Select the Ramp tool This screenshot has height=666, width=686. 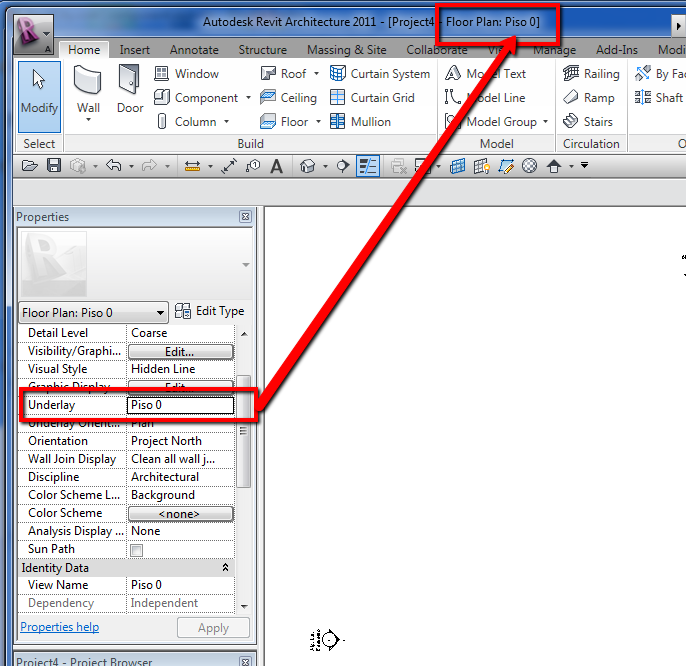click(588, 98)
